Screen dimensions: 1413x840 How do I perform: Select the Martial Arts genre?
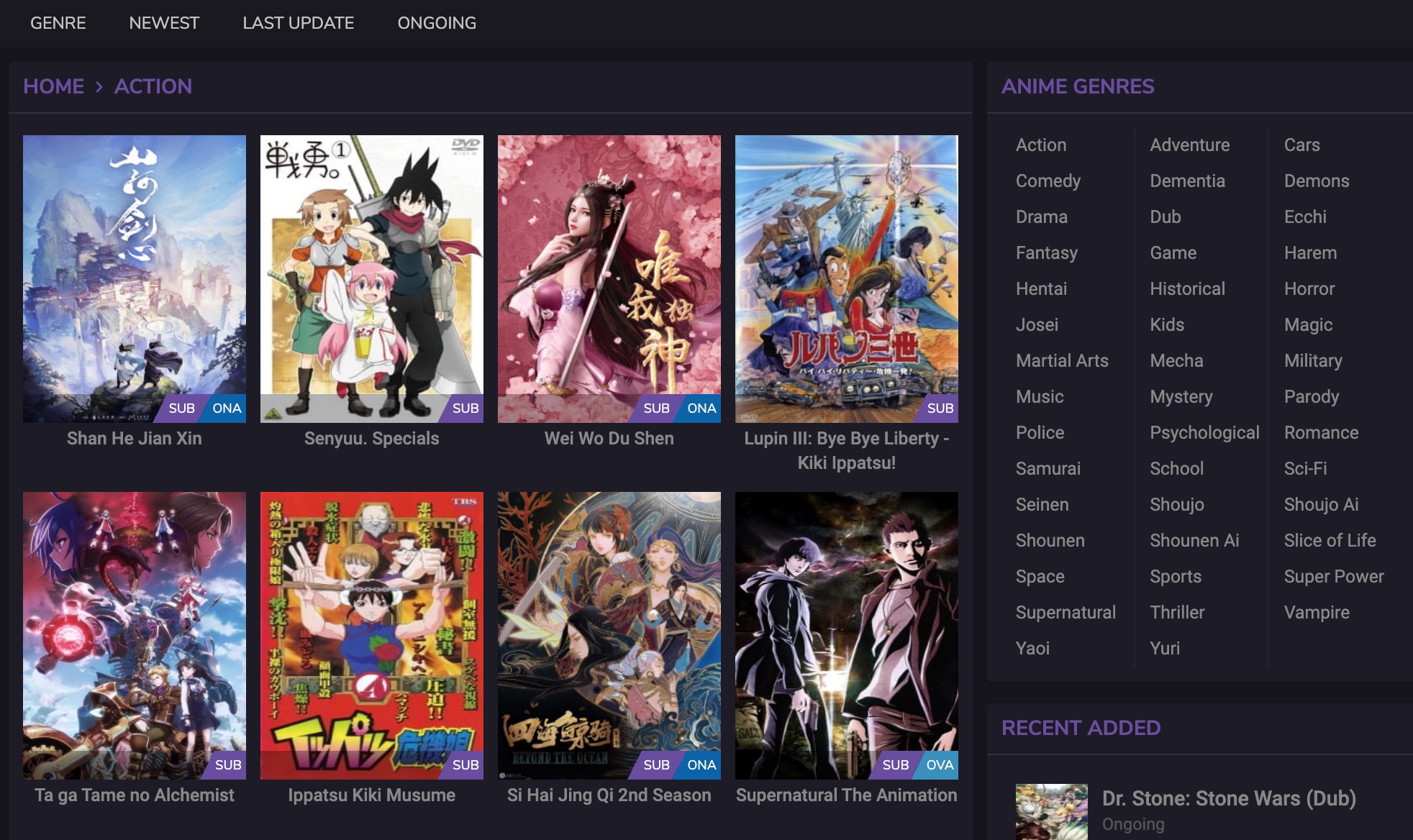(1062, 360)
